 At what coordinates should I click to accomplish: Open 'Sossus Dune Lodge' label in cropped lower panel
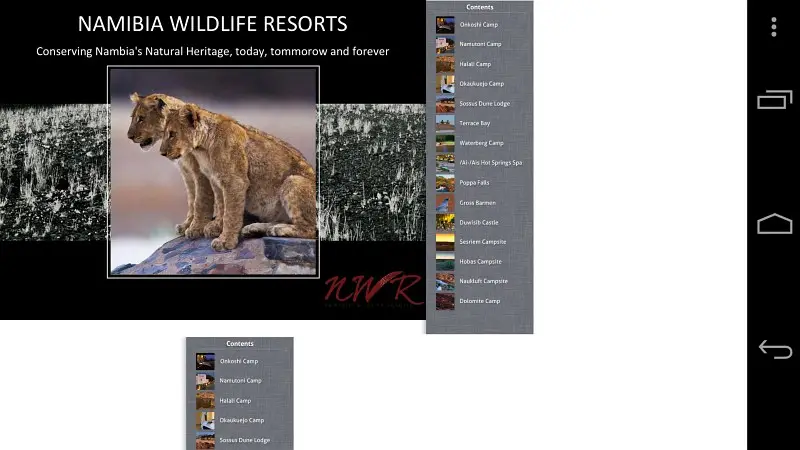pos(245,440)
